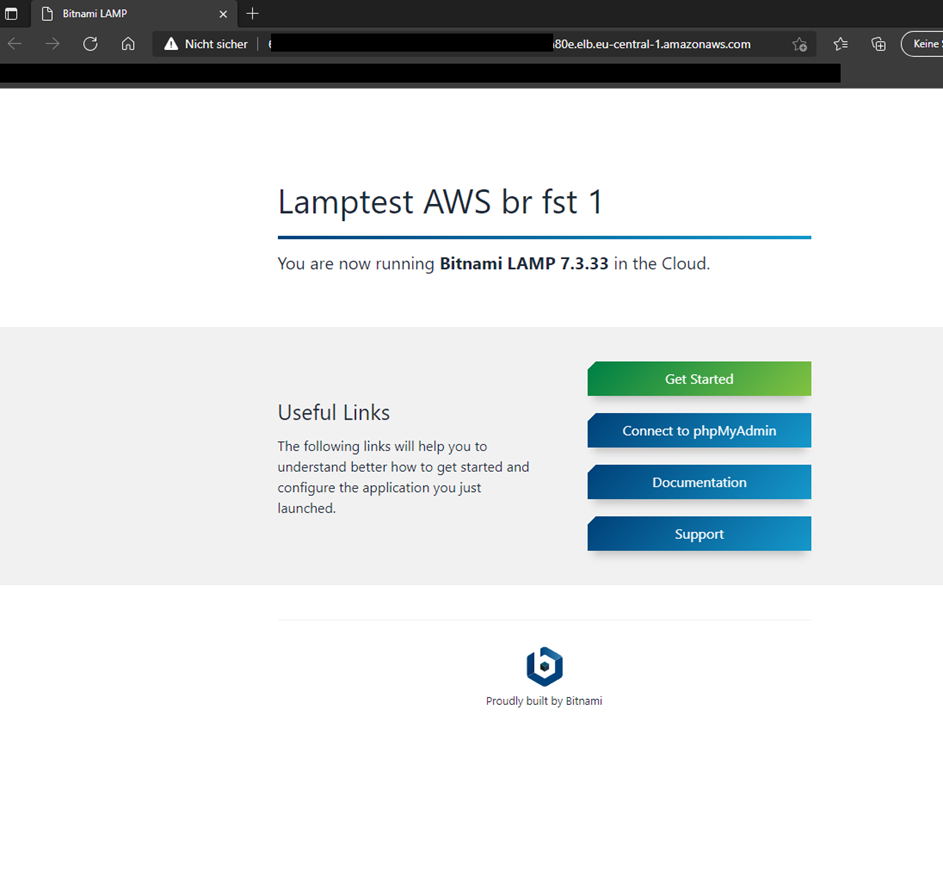The image size is (943, 889).
Task: Open the Documentation link
Action: [699, 482]
